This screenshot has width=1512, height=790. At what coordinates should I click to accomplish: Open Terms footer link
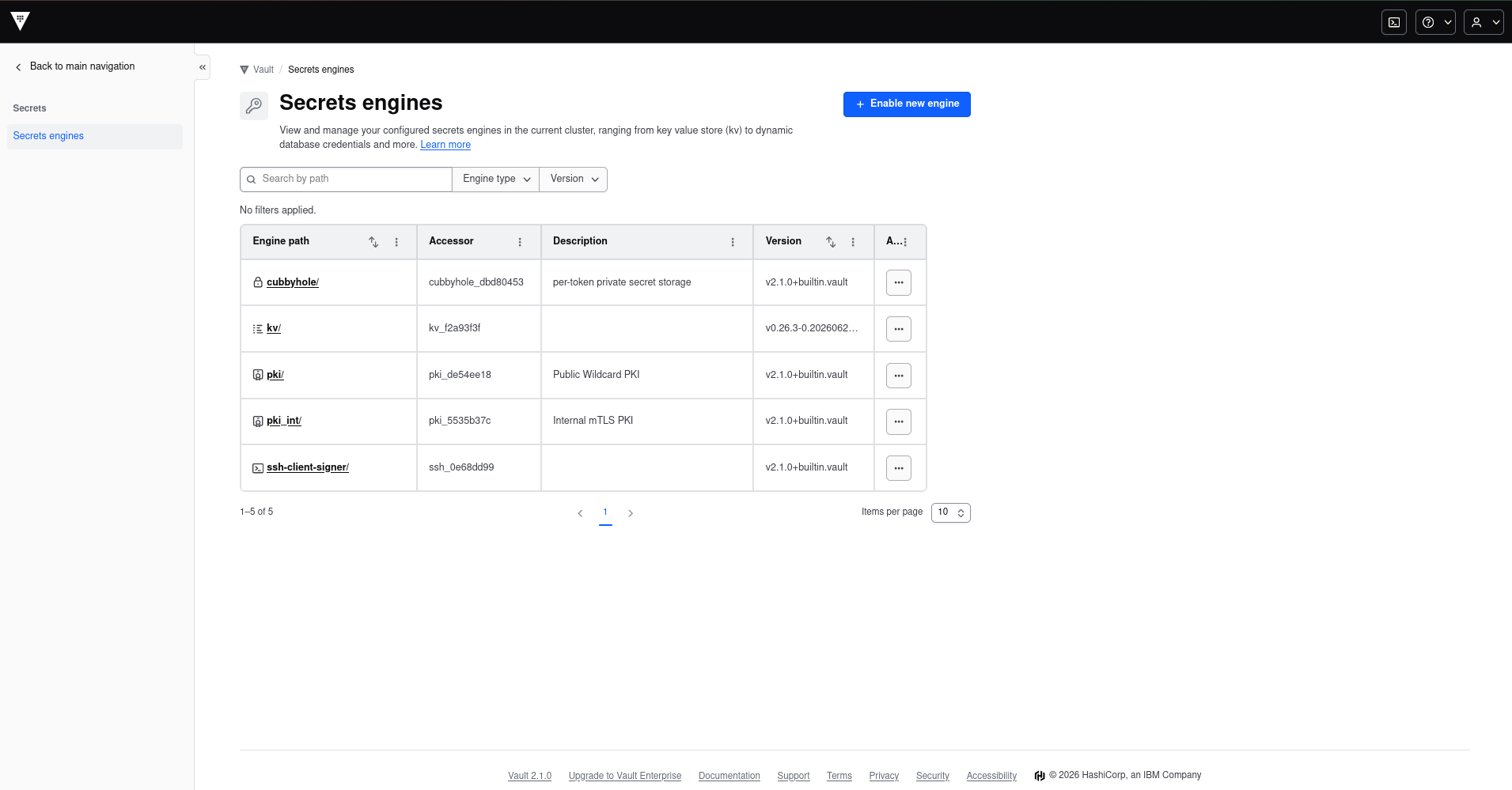tap(839, 776)
